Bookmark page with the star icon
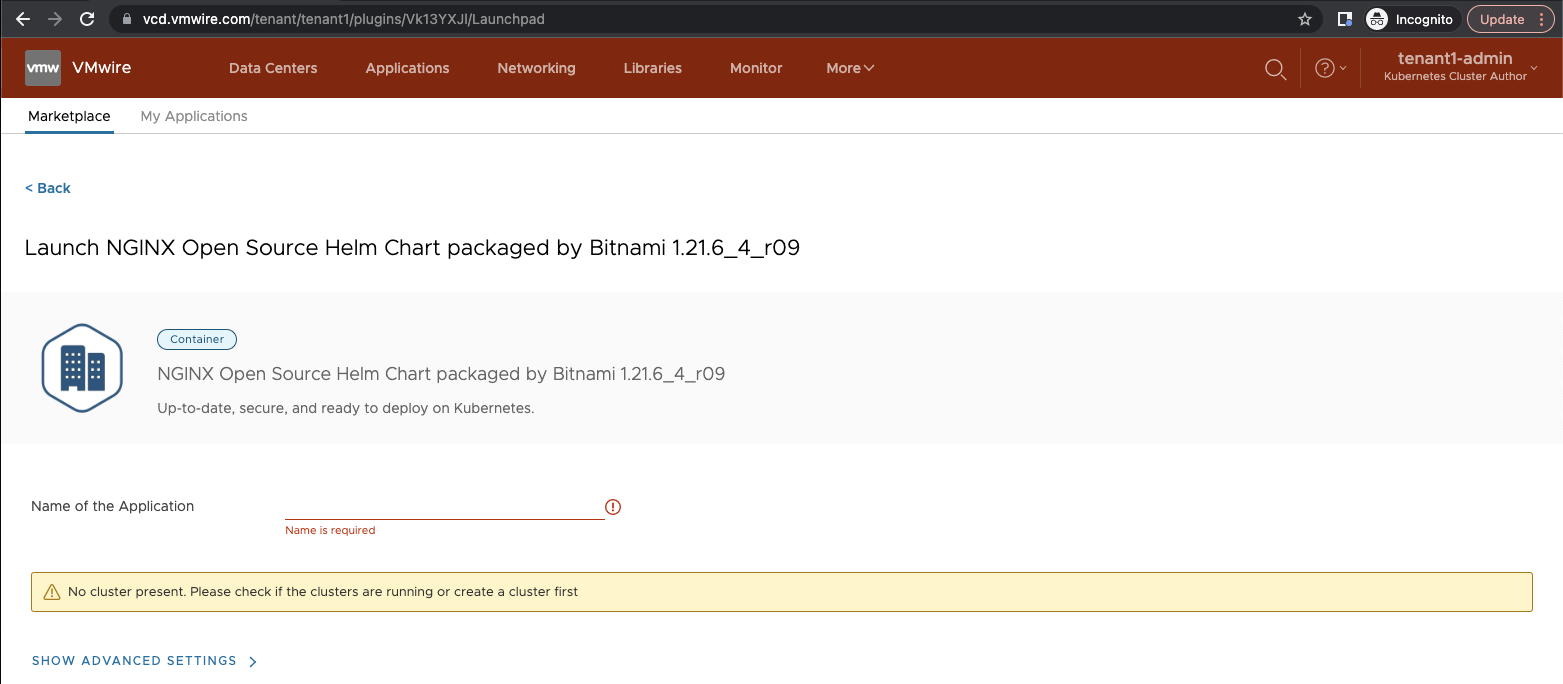Viewport: 1563px width, 684px height. pos(1304,19)
